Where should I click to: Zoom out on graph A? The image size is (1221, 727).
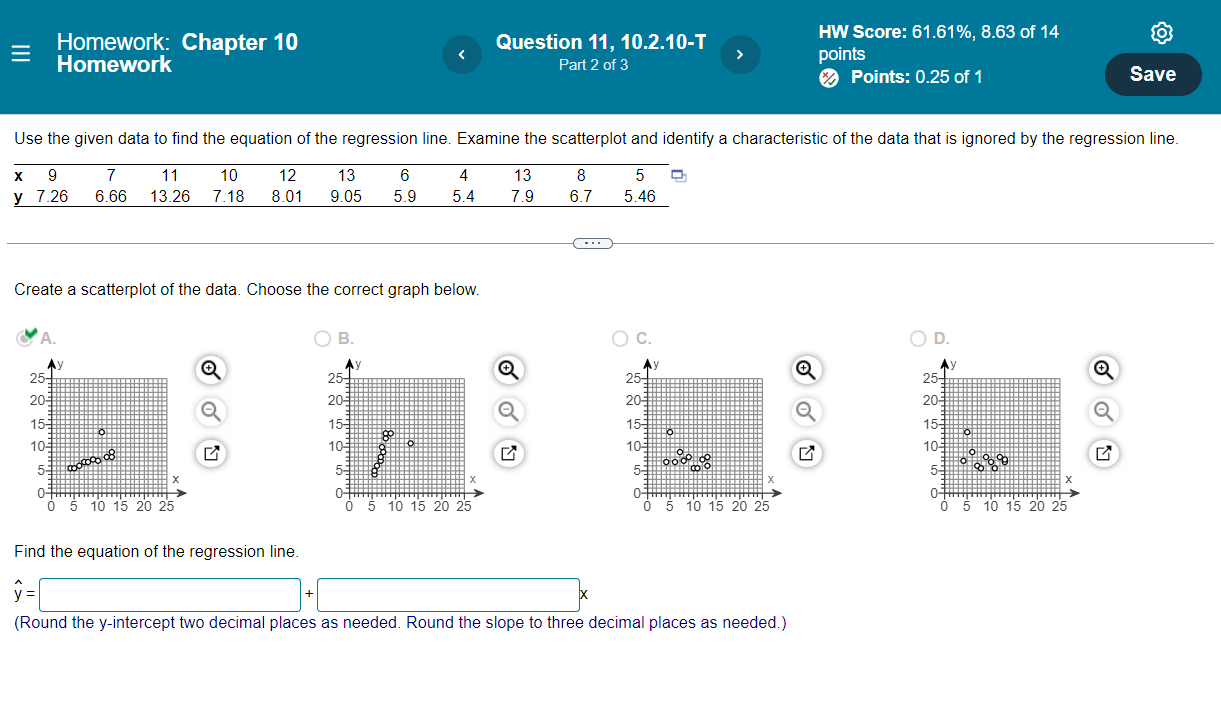click(x=210, y=411)
